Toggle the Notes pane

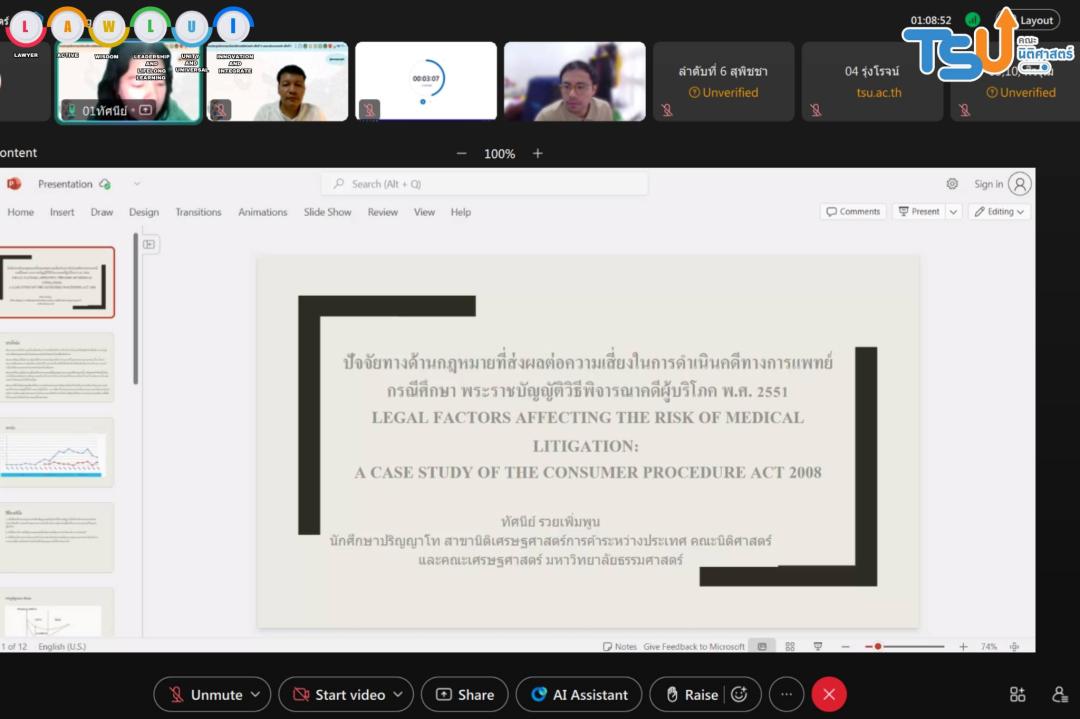619,647
